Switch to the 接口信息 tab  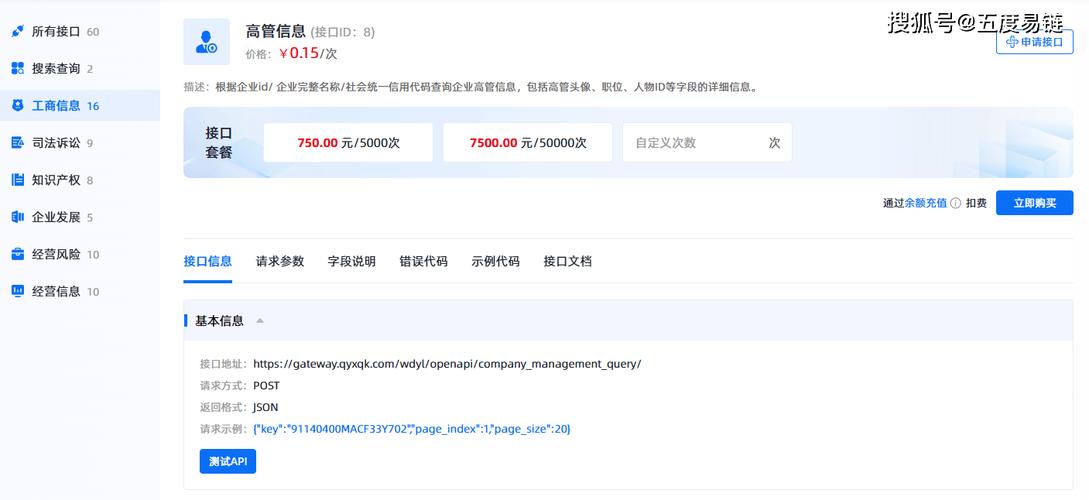tap(208, 262)
